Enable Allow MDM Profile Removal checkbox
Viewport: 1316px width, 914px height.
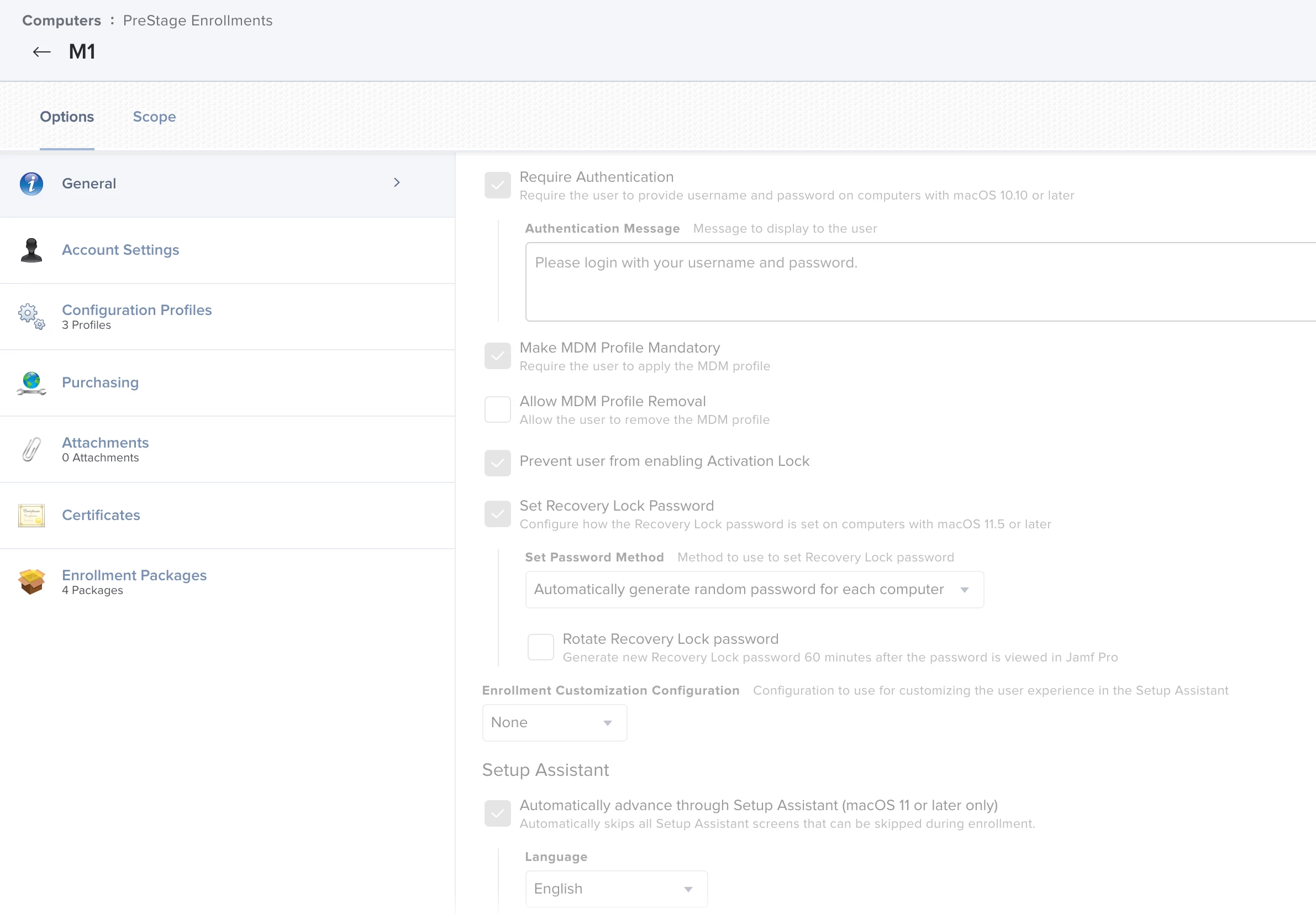(x=497, y=409)
